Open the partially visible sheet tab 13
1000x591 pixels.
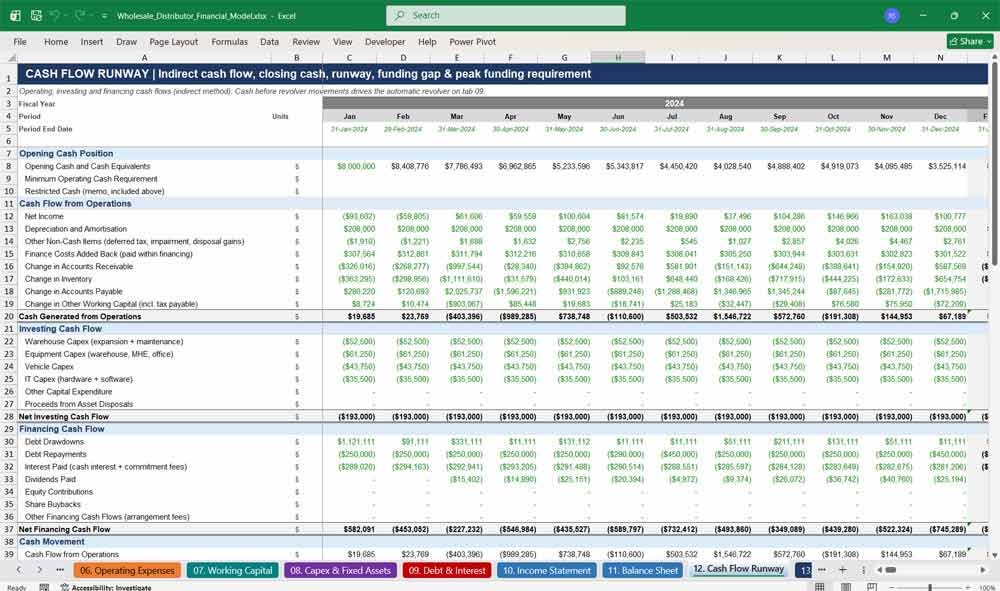[x=804, y=571]
